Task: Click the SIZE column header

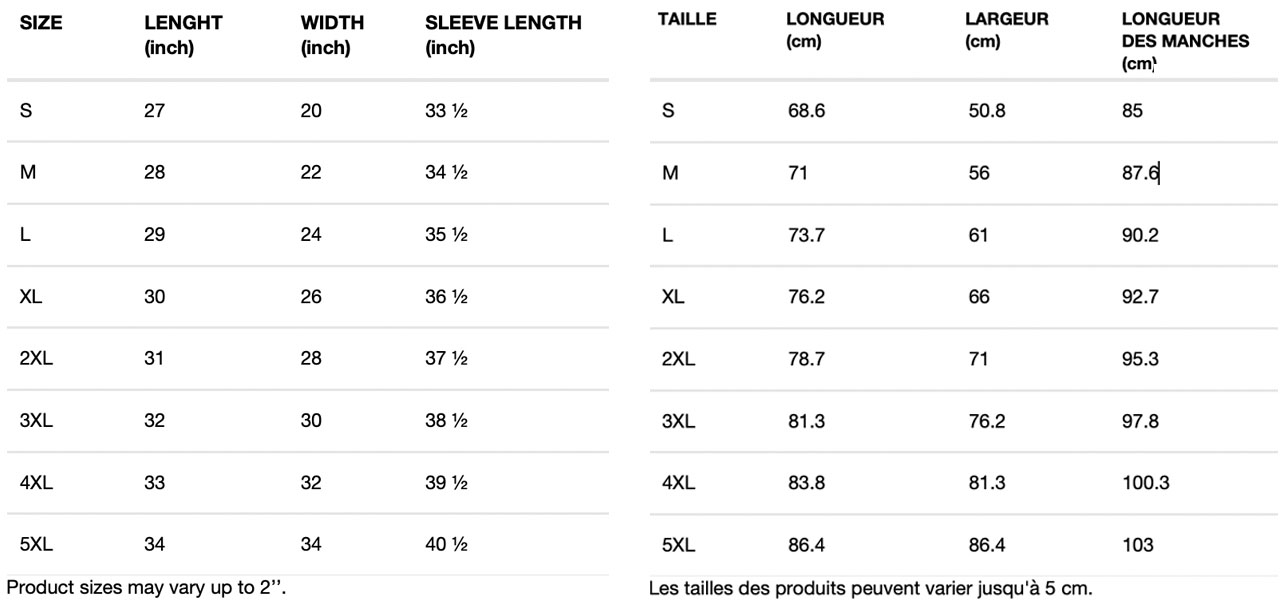Action: click(41, 23)
